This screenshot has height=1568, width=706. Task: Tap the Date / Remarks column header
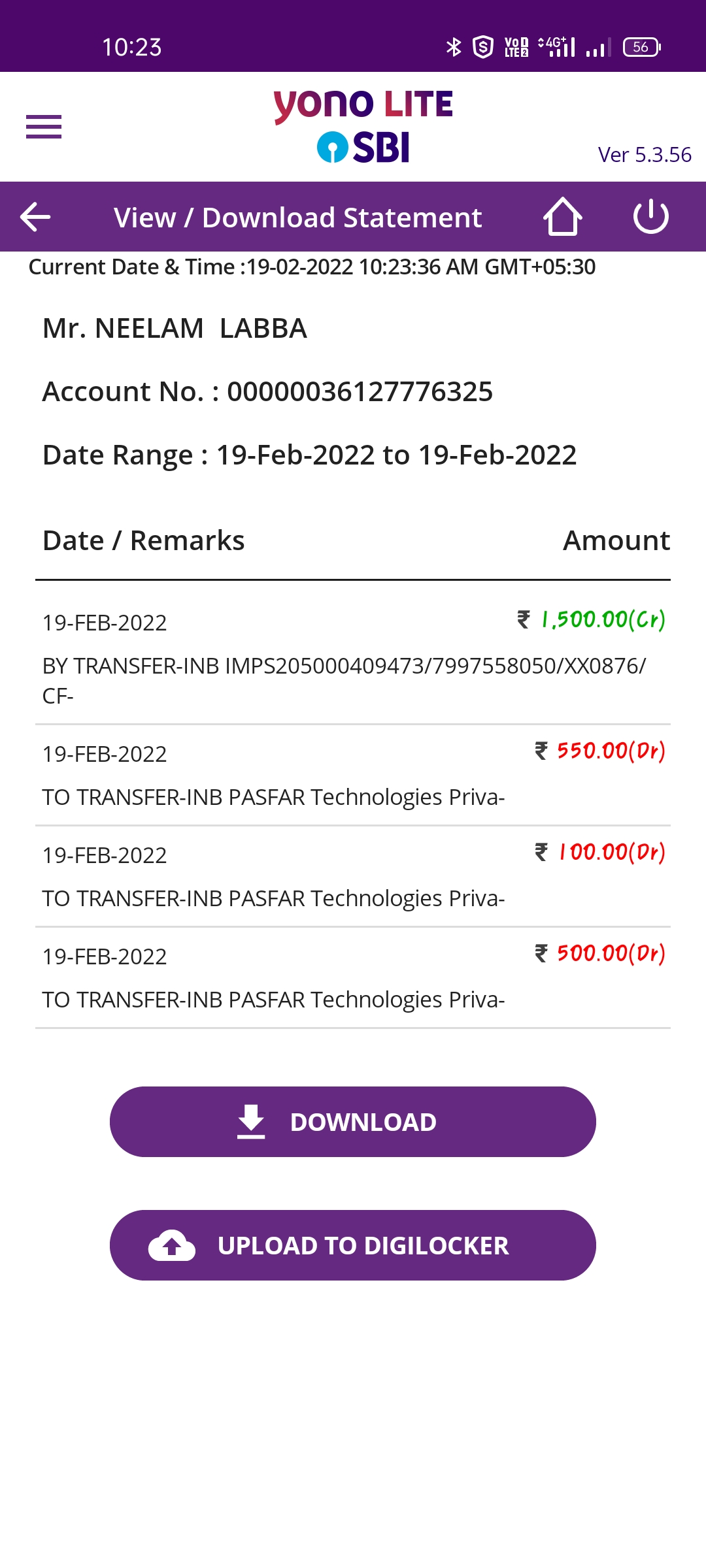[143, 541]
